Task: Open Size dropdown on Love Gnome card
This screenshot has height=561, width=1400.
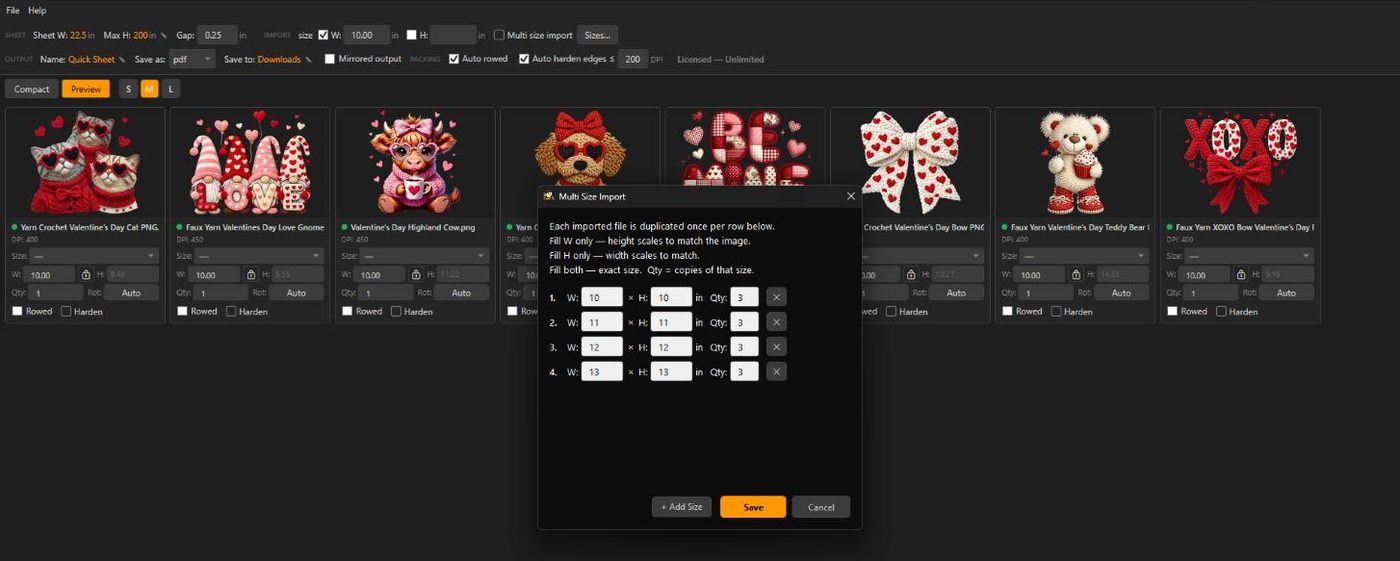Action: point(259,256)
